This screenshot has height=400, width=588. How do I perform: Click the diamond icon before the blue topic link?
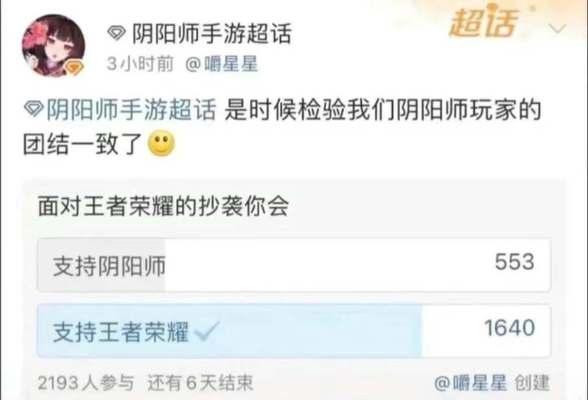(x=33, y=109)
